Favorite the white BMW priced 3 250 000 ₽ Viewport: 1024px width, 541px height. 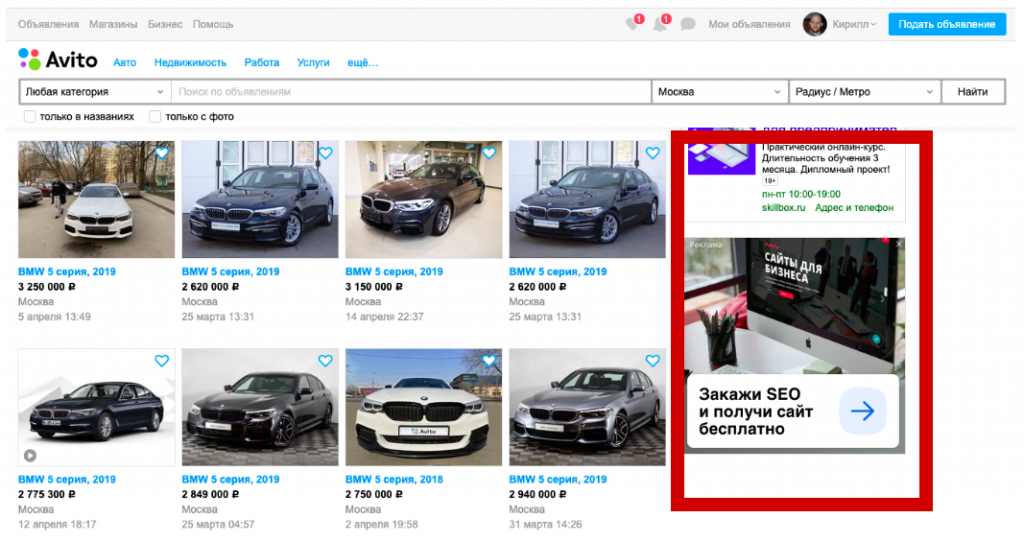(162, 153)
